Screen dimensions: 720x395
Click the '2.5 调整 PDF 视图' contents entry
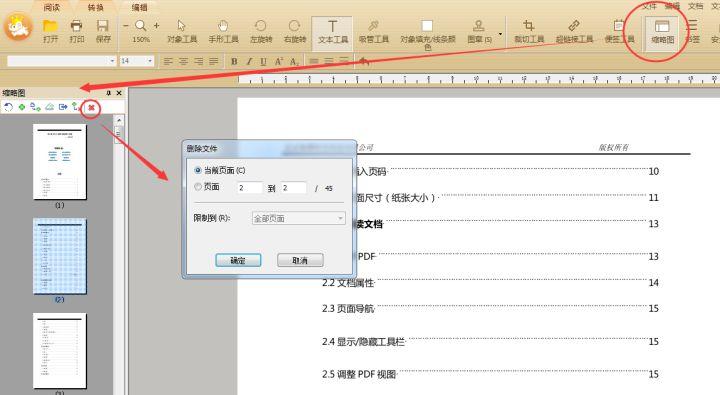(359, 374)
